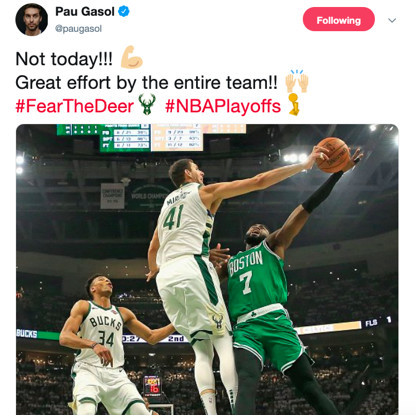Click the Bucks 34 jersey in the photo
This screenshot has width=417, height=417.
pos(103,333)
